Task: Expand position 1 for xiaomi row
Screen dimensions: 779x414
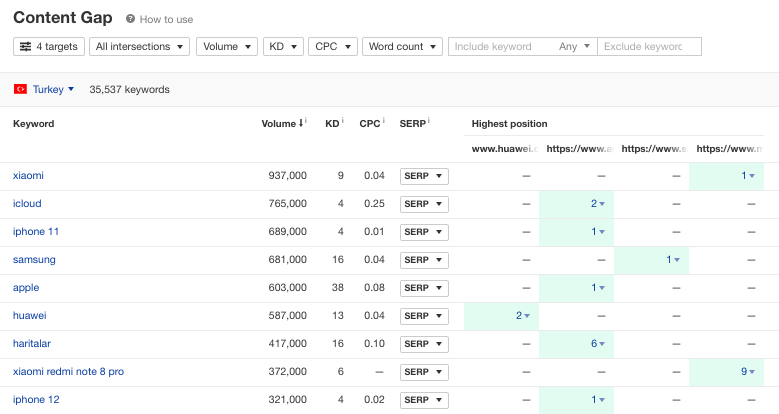Action: (748, 175)
